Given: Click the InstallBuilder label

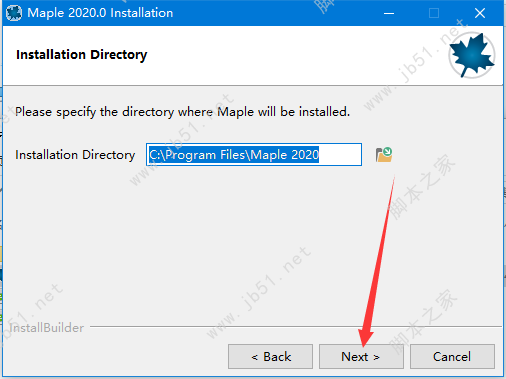Looking at the screenshot, I should pyautogui.click(x=47, y=328).
